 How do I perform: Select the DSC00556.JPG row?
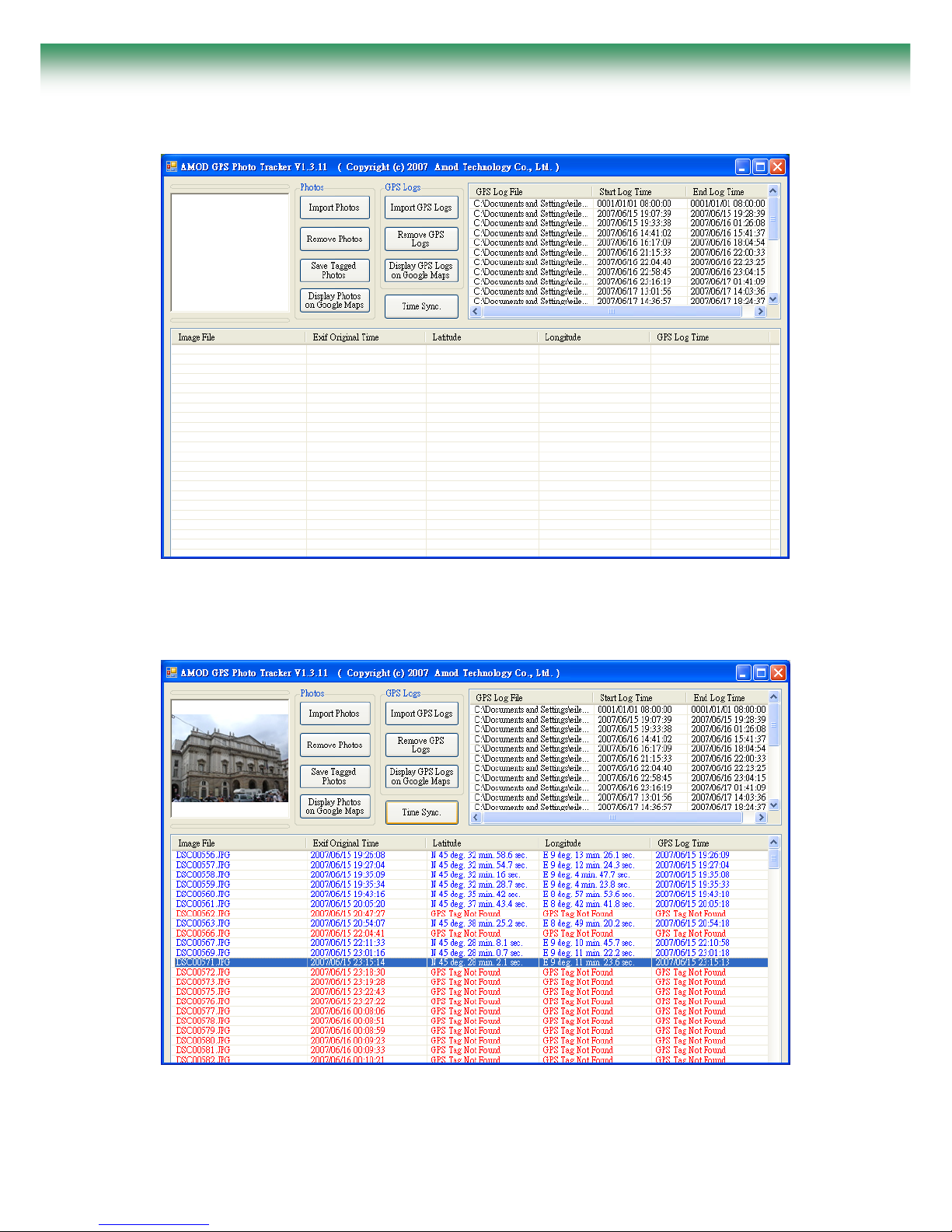coord(470,855)
